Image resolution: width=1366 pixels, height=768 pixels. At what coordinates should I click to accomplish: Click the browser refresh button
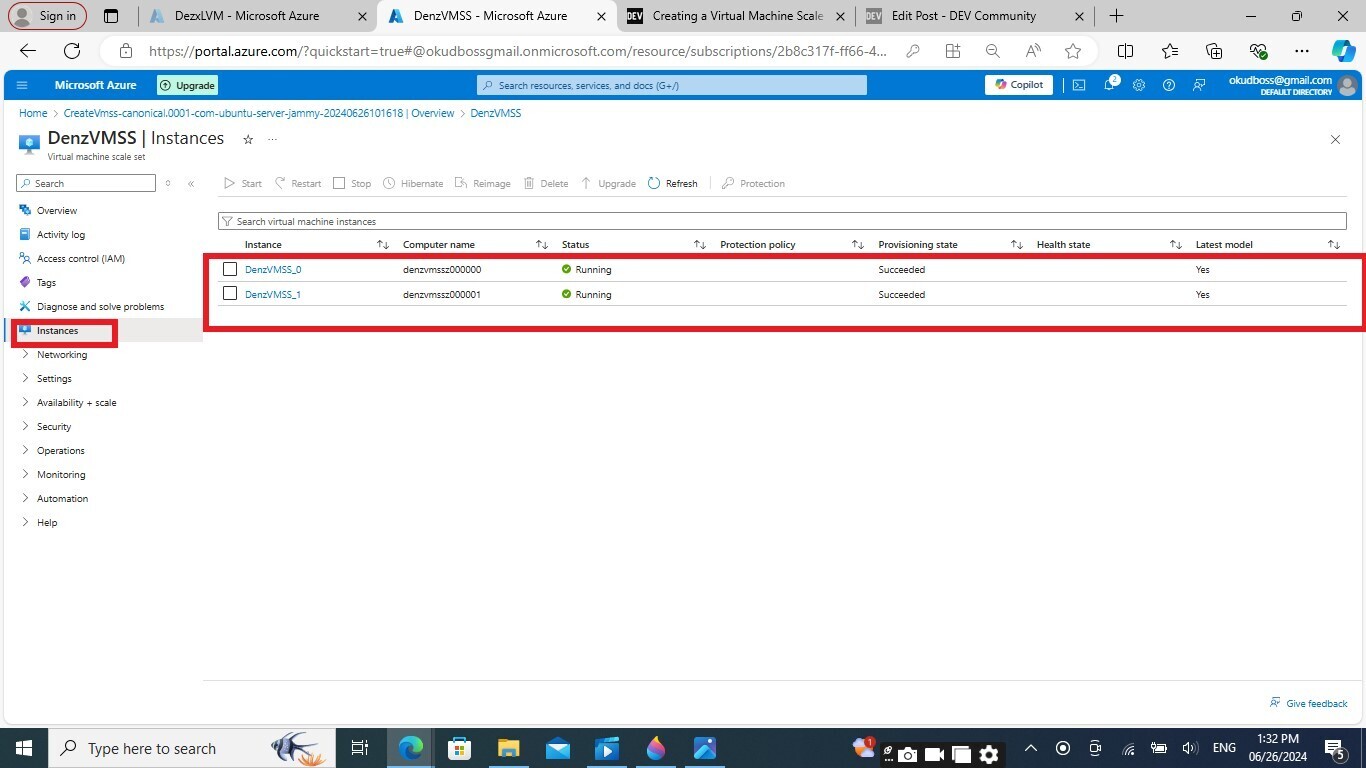click(x=72, y=51)
